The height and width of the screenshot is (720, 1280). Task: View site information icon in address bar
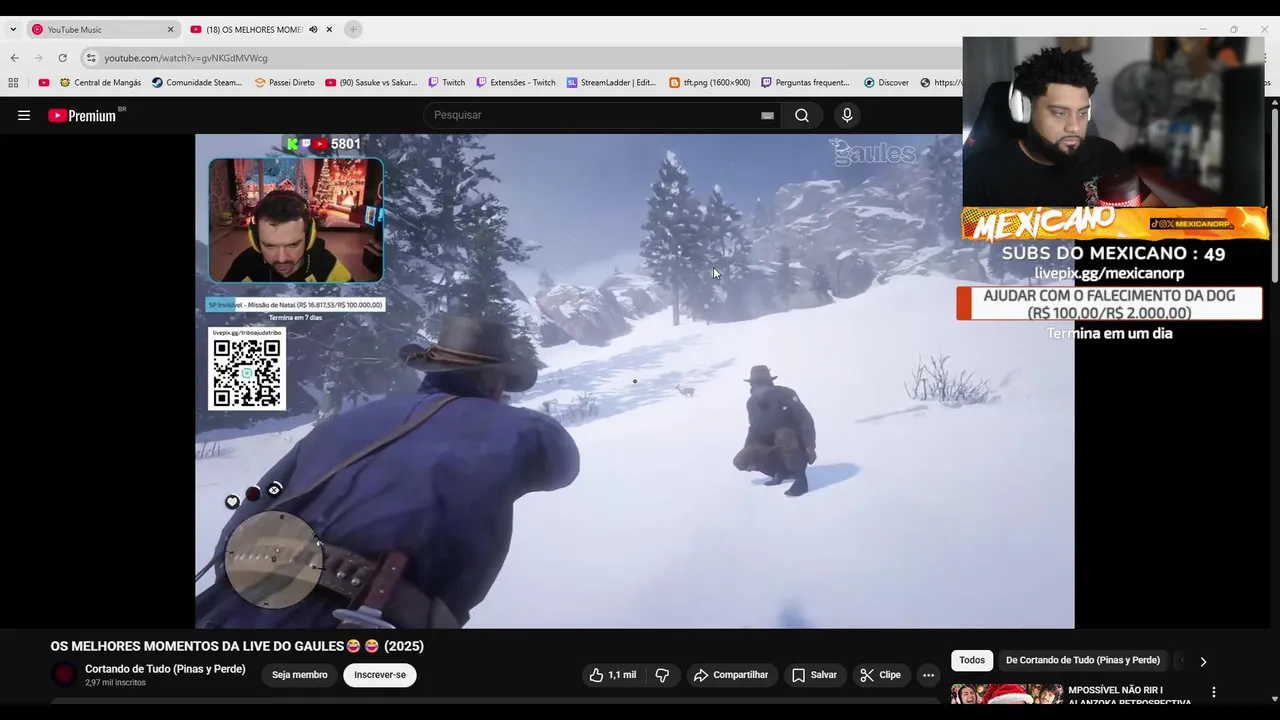click(91, 58)
